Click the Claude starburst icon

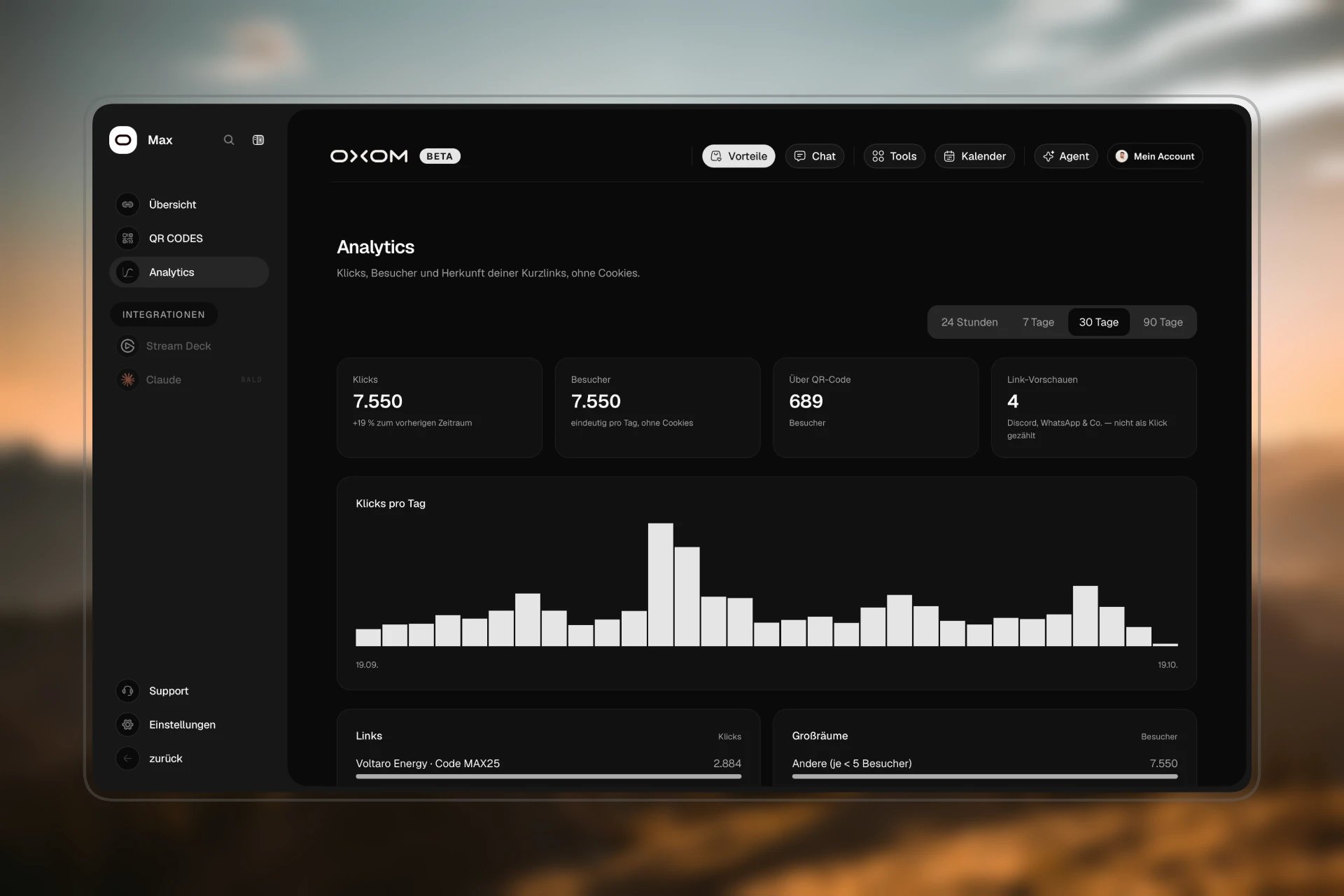click(127, 379)
